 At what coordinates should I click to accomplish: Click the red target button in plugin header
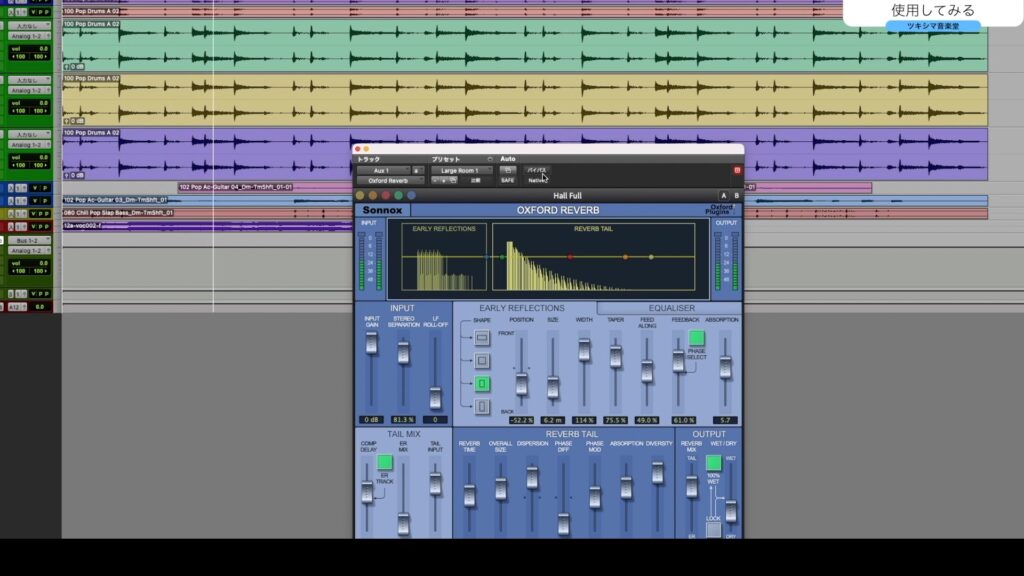point(737,170)
